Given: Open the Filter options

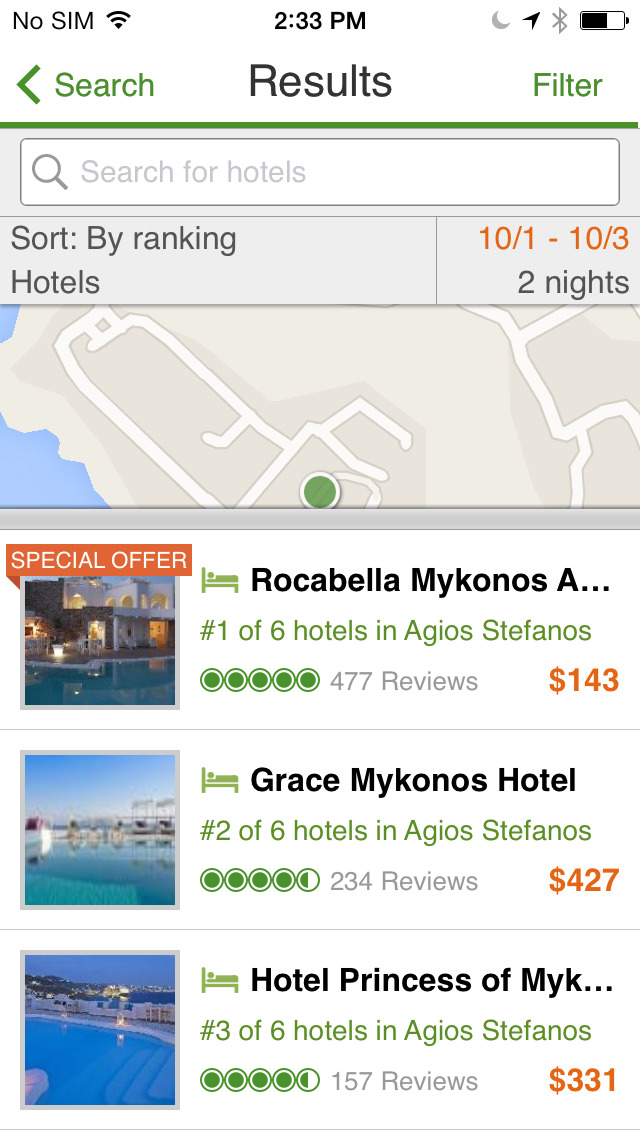Looking at the screenshot, I should coord(567,85).
